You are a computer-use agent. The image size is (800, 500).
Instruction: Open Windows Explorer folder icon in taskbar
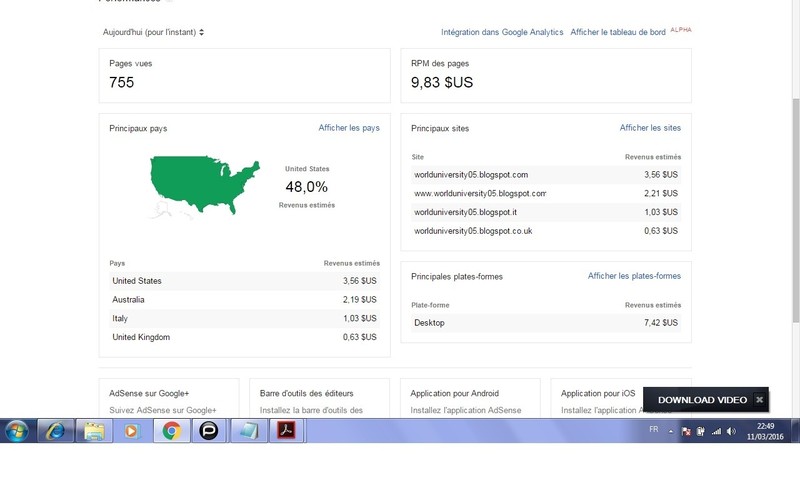coord(94,431)
